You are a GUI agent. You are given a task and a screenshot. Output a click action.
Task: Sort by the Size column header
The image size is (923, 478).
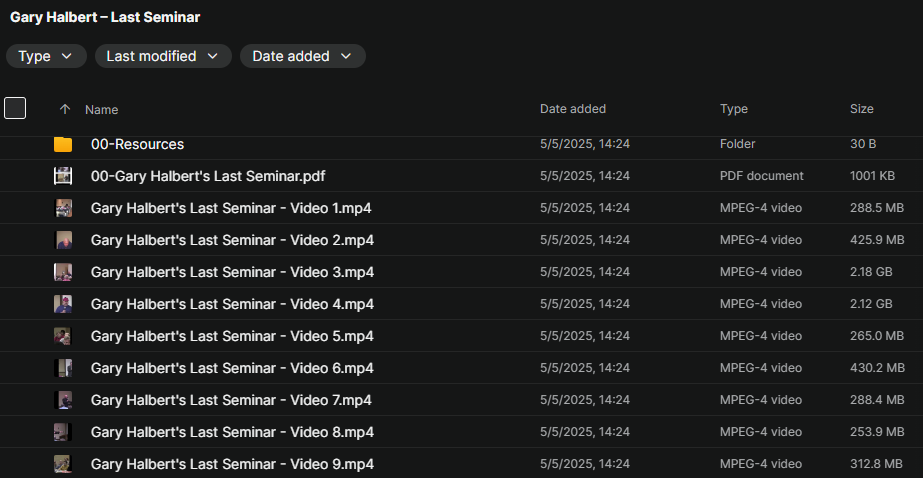click(x=862, y=109)
